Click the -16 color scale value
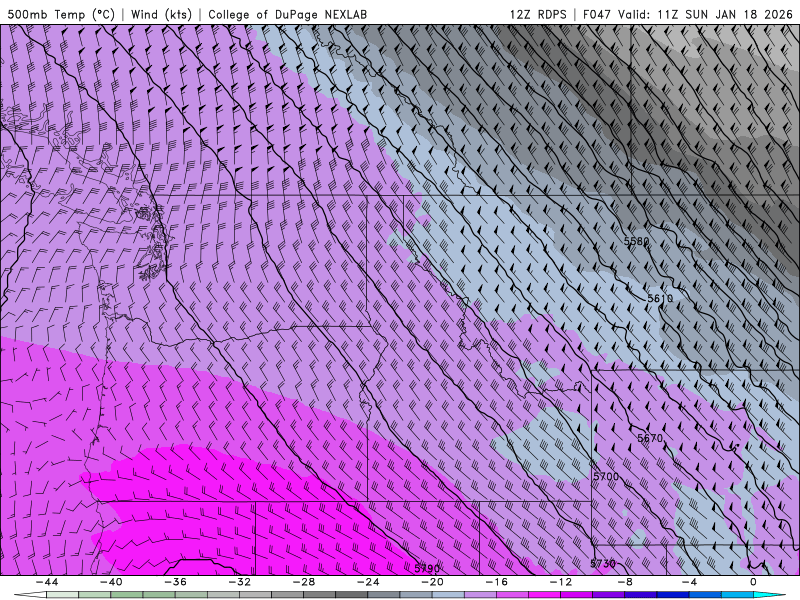 tap(496, 582)
